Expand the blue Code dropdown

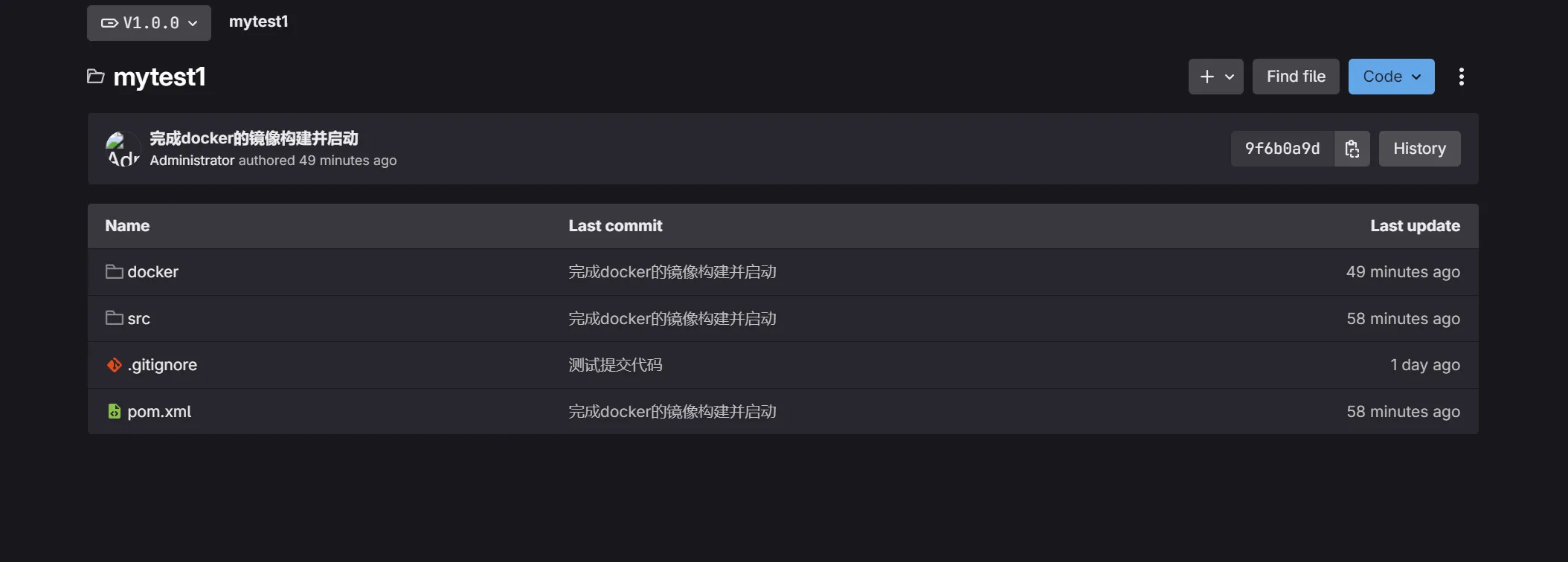point(1391,77)
